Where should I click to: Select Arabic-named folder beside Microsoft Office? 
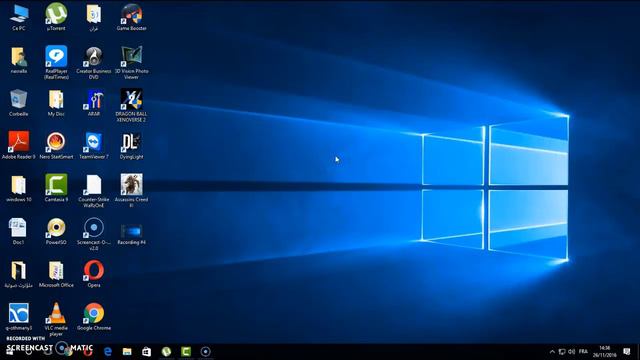pos(19,274)
